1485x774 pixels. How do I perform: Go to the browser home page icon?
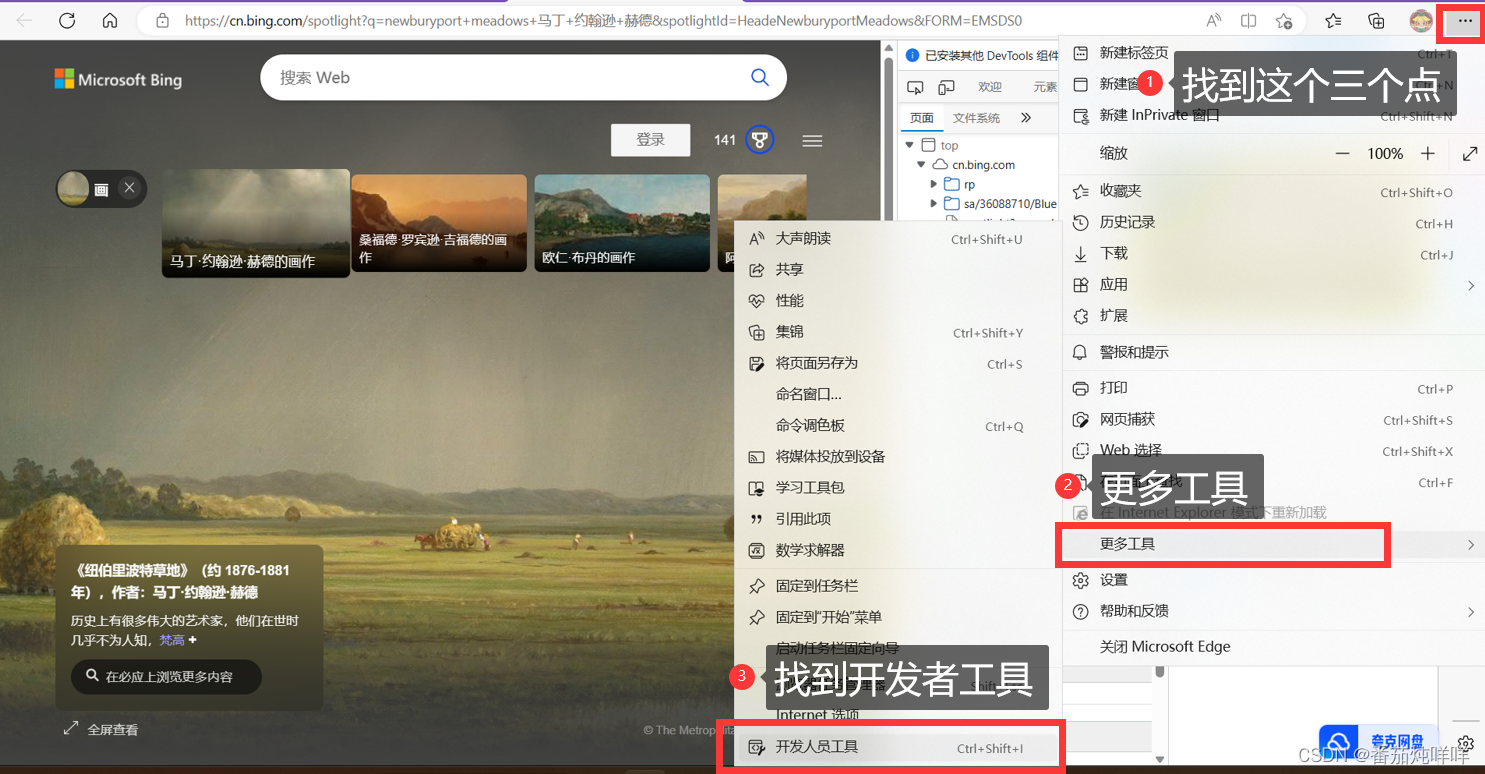coord(110,20)
